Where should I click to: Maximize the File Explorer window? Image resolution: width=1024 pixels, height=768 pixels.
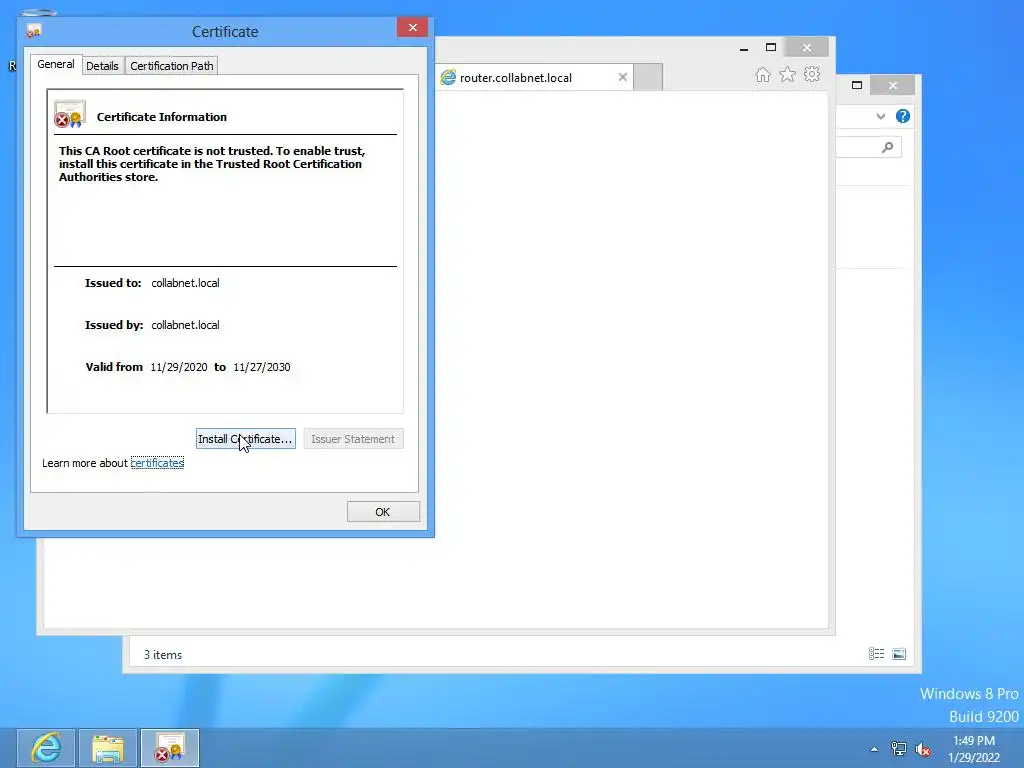pyautogui.click(x=857, y=85)
